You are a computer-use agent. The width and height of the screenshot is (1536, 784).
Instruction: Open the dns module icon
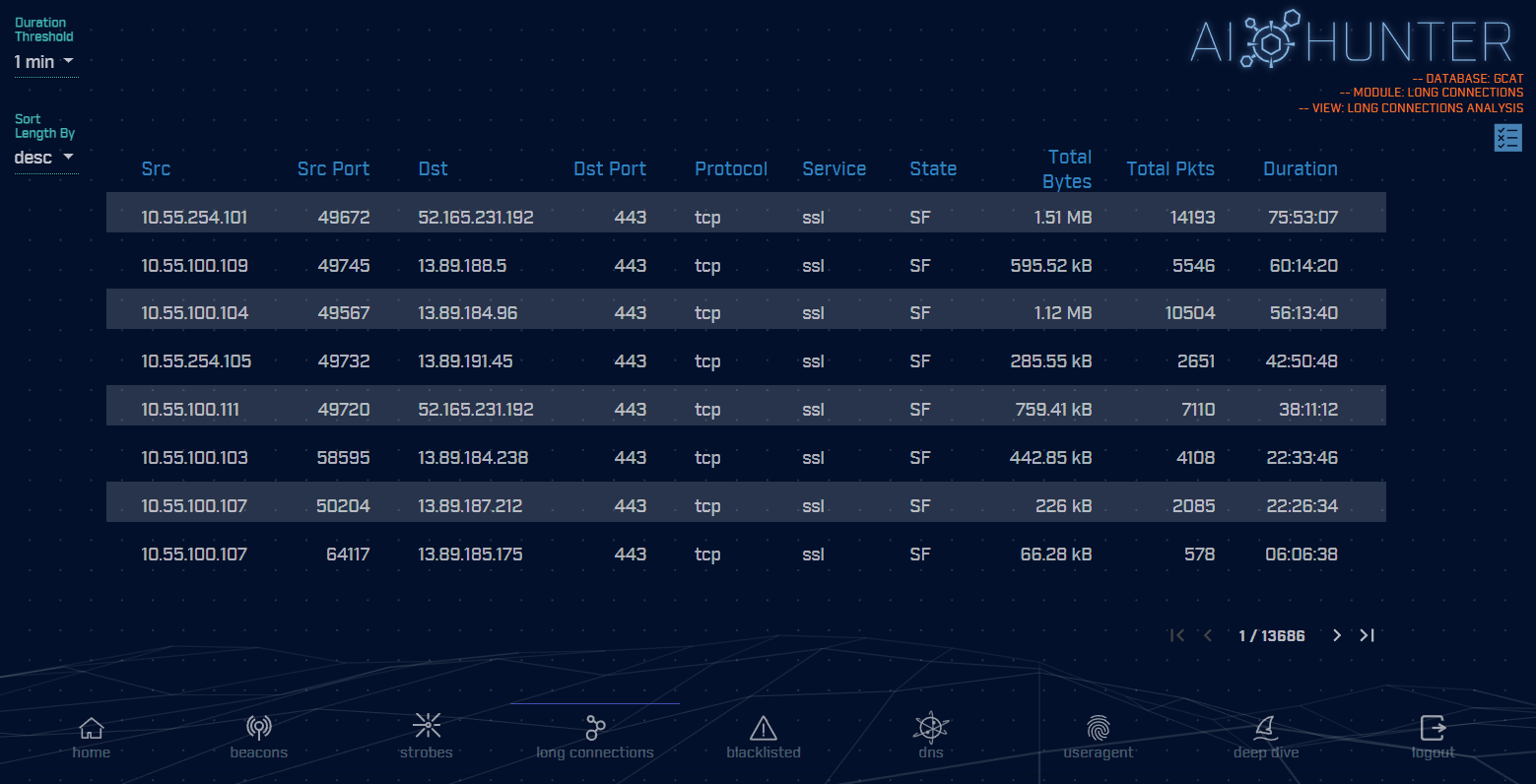tap(931, 729)
